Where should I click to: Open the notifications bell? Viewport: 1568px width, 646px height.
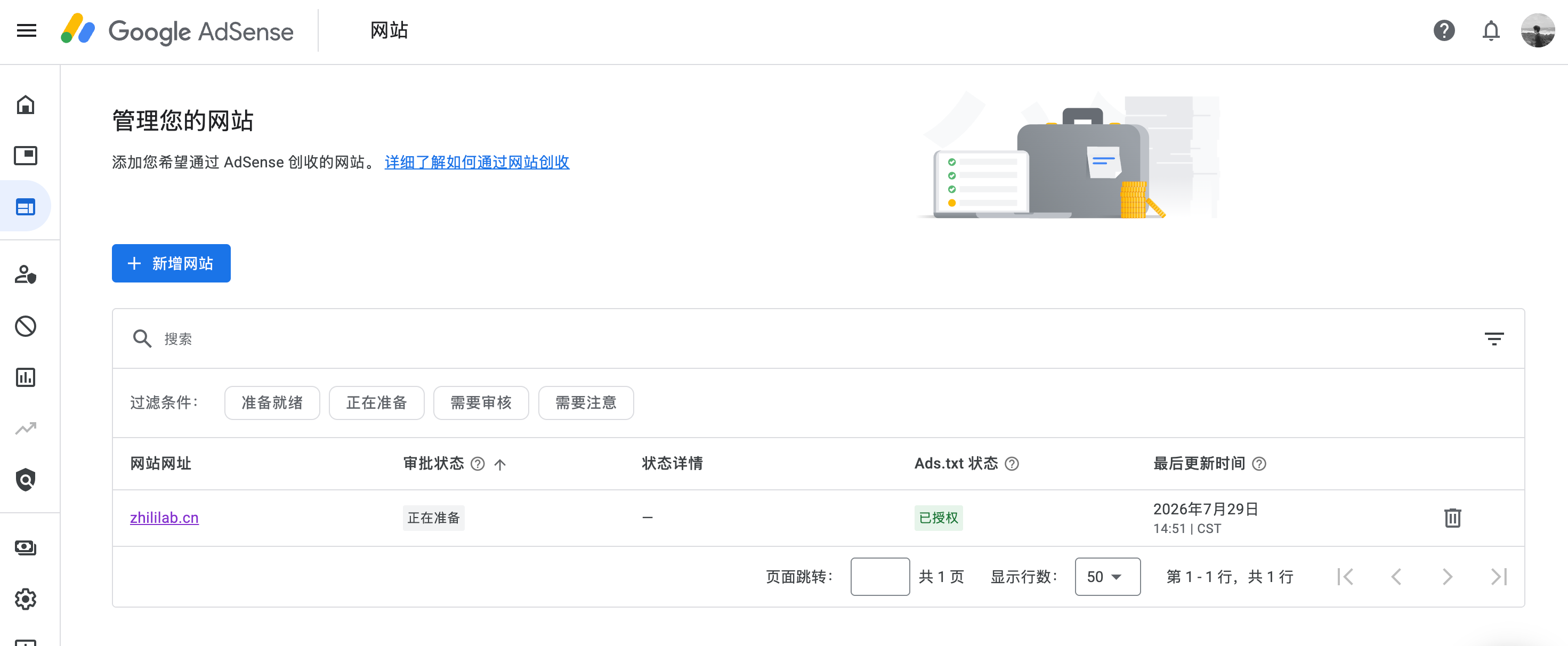[1491, 30]
